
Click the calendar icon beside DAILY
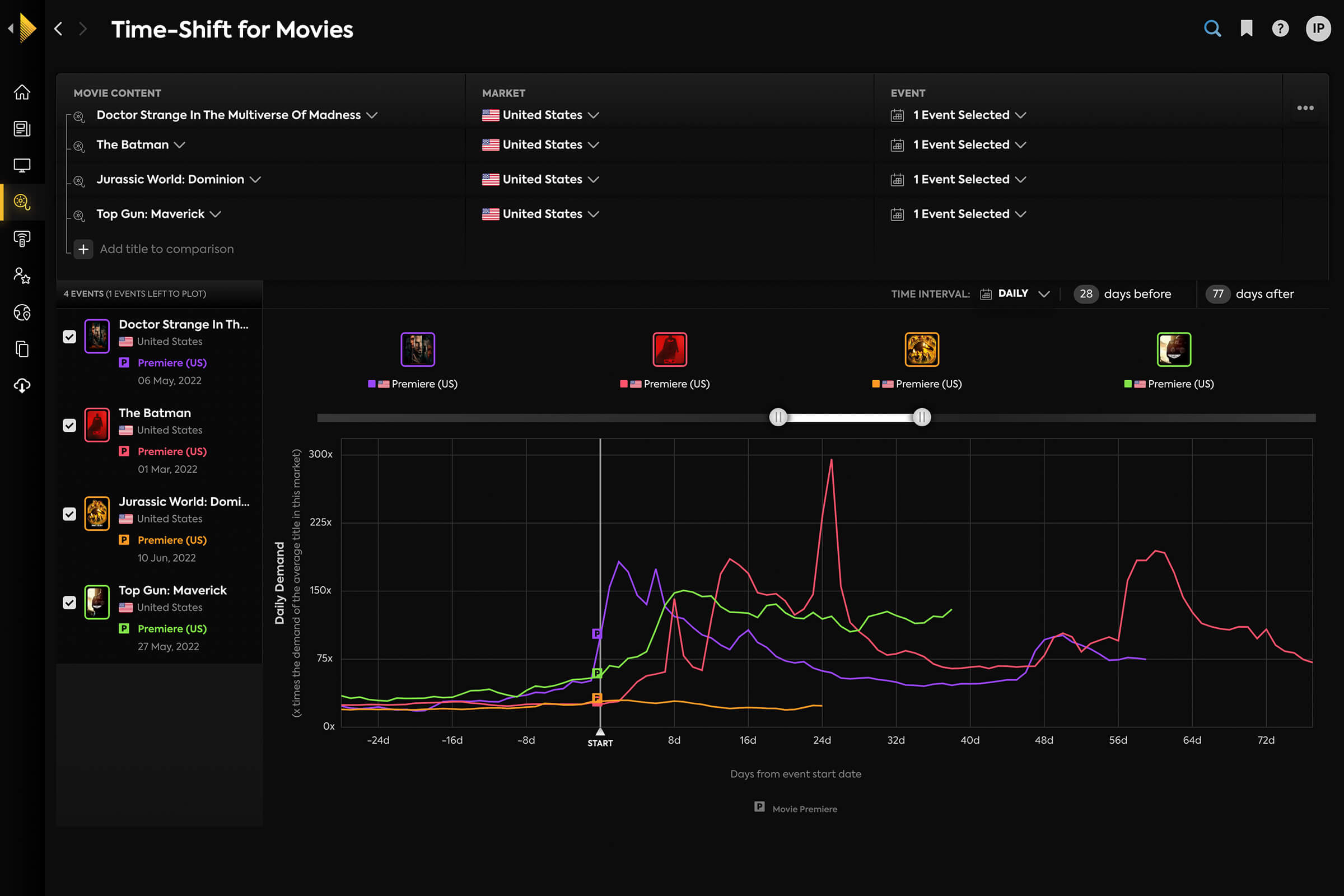986,295
